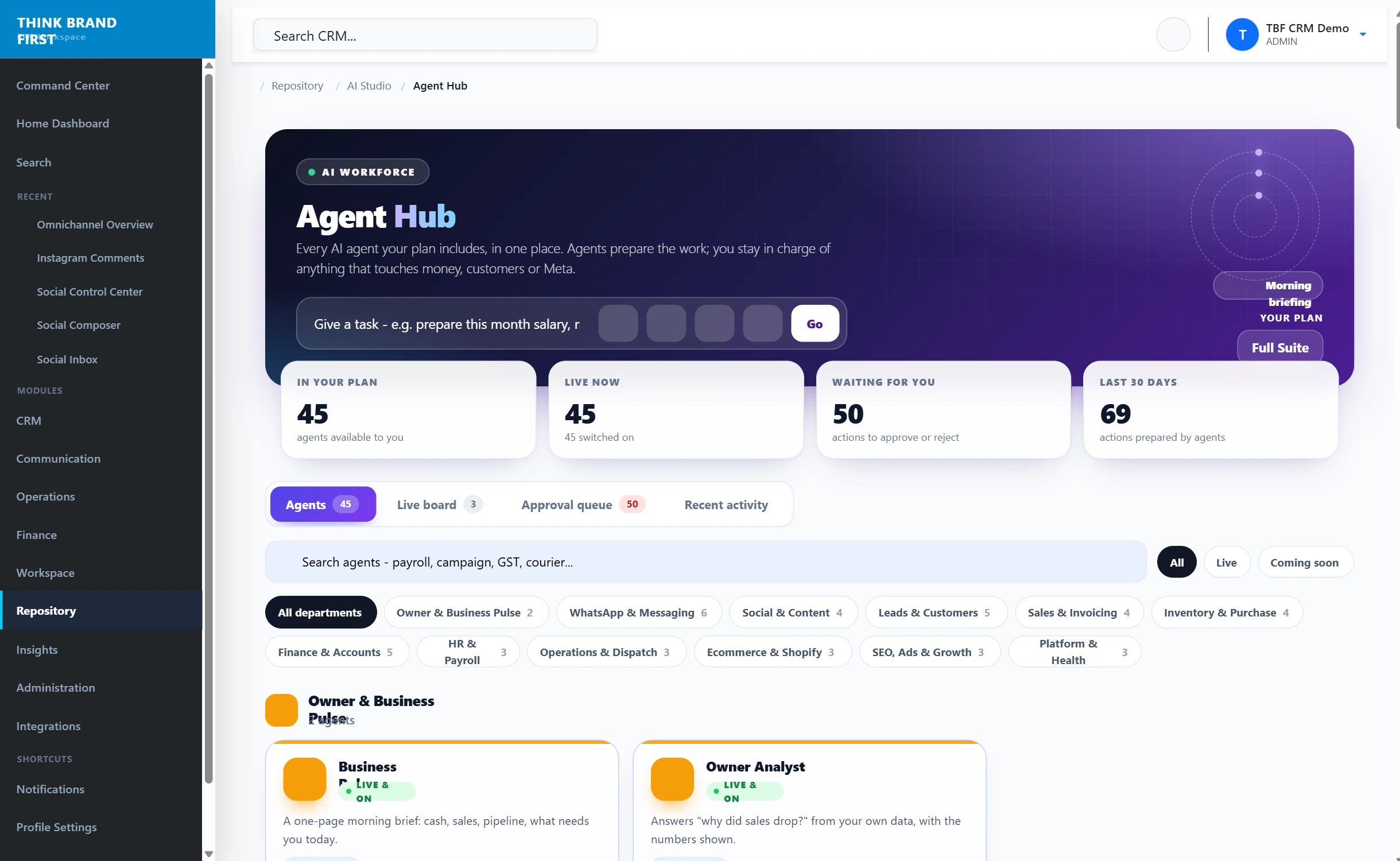Filter by Finance & Accounts department
The width and height of the screenshot is (1400, 861).
click(336, 652)
